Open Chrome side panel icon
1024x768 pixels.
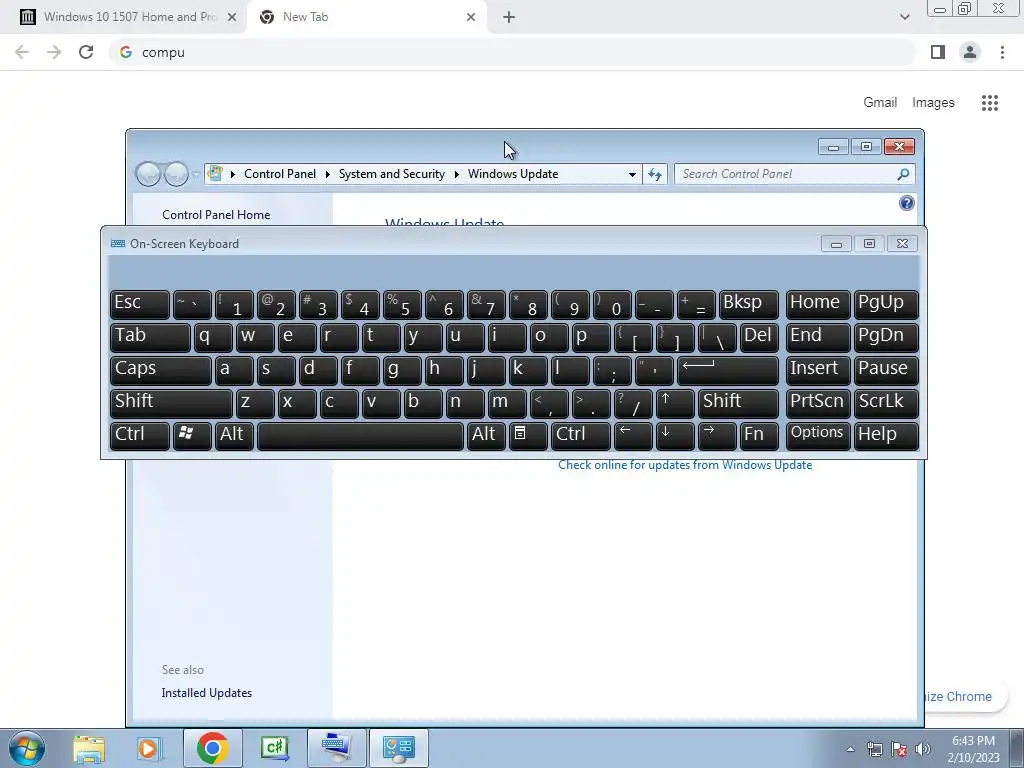938,52
